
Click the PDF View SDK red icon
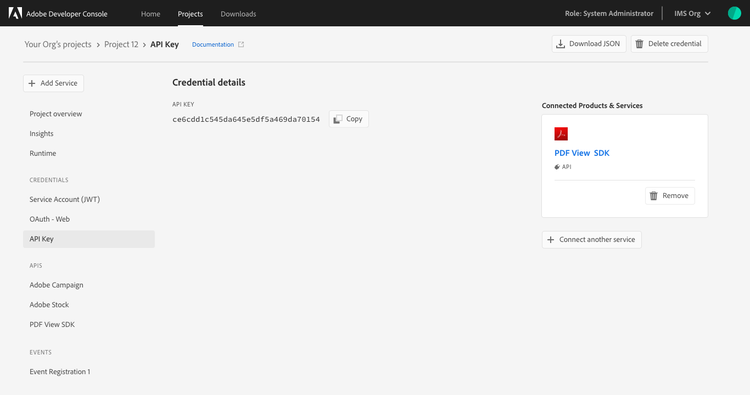pos(561,134)
